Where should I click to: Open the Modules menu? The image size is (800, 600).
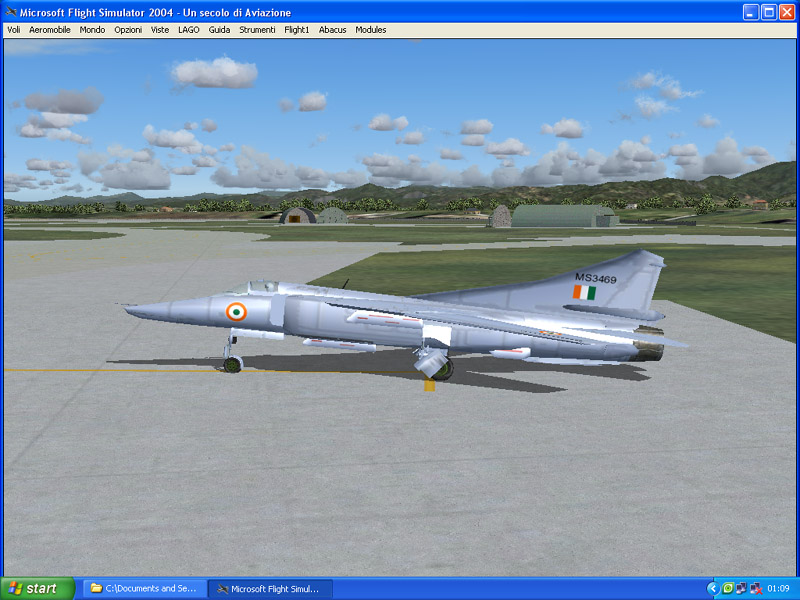pyautogui.click(x=371, y=30)
